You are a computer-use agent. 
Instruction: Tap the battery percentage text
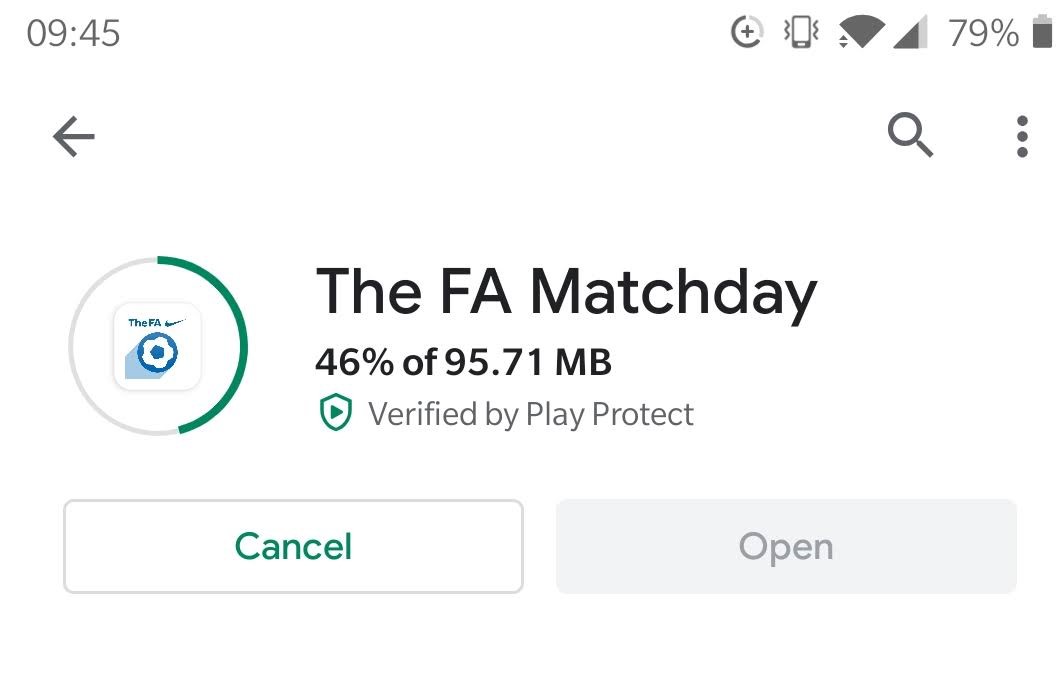pyautogui.click(x=985, y=32)
